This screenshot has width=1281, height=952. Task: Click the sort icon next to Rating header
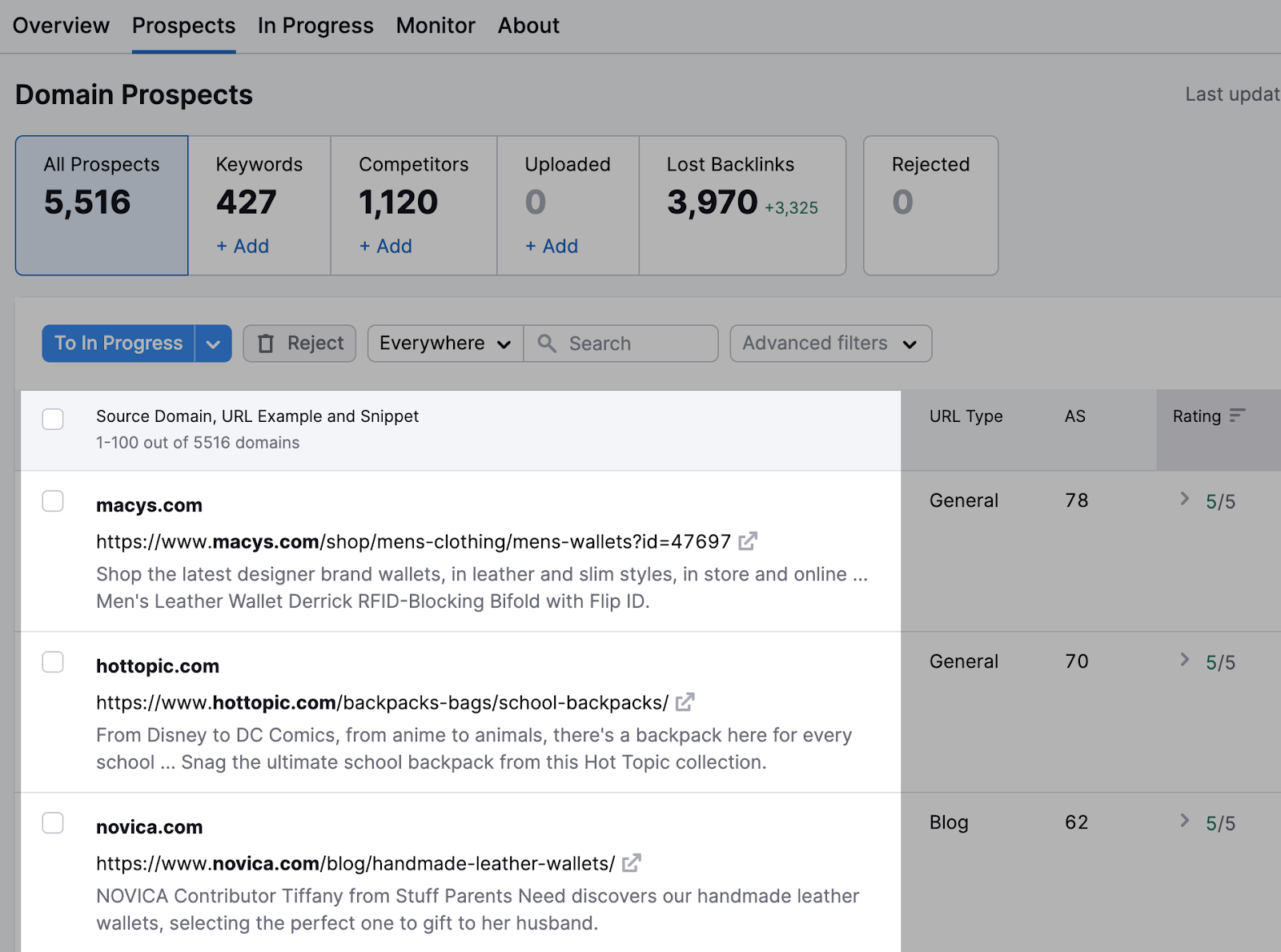click(1238, 416)
